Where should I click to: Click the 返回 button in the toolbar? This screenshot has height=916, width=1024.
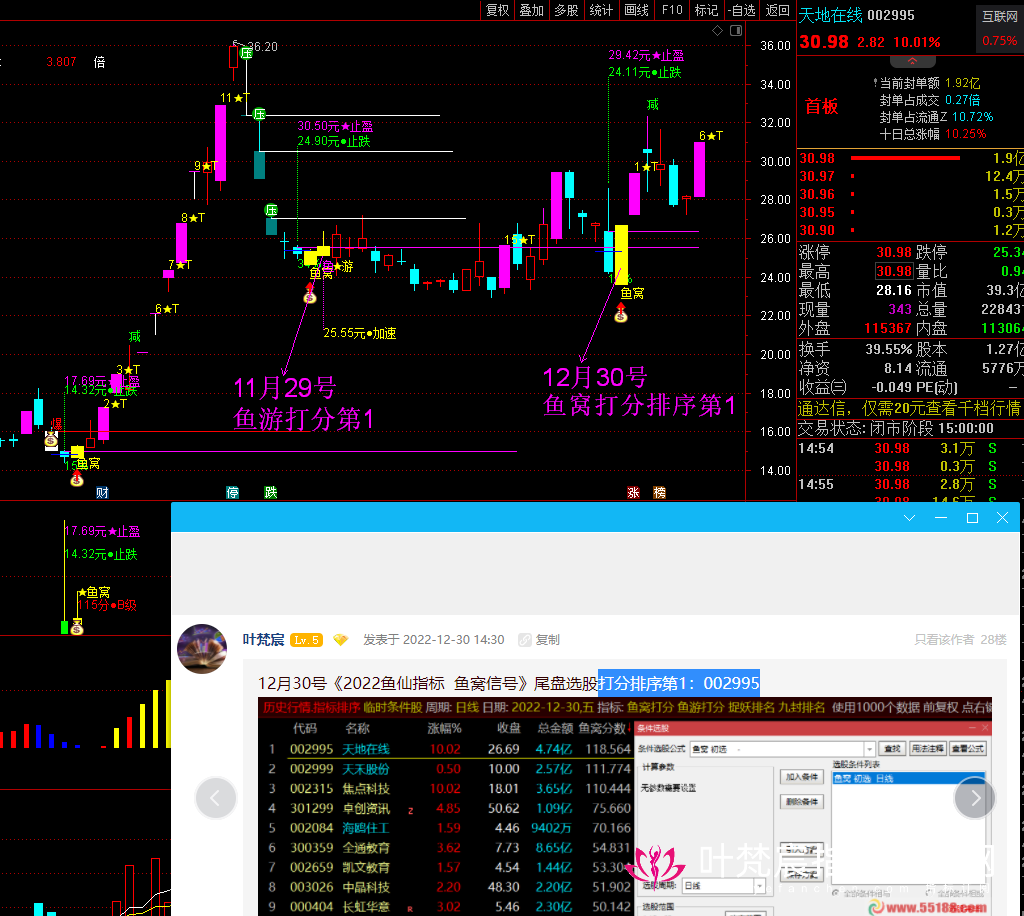[x=777, y=10]
